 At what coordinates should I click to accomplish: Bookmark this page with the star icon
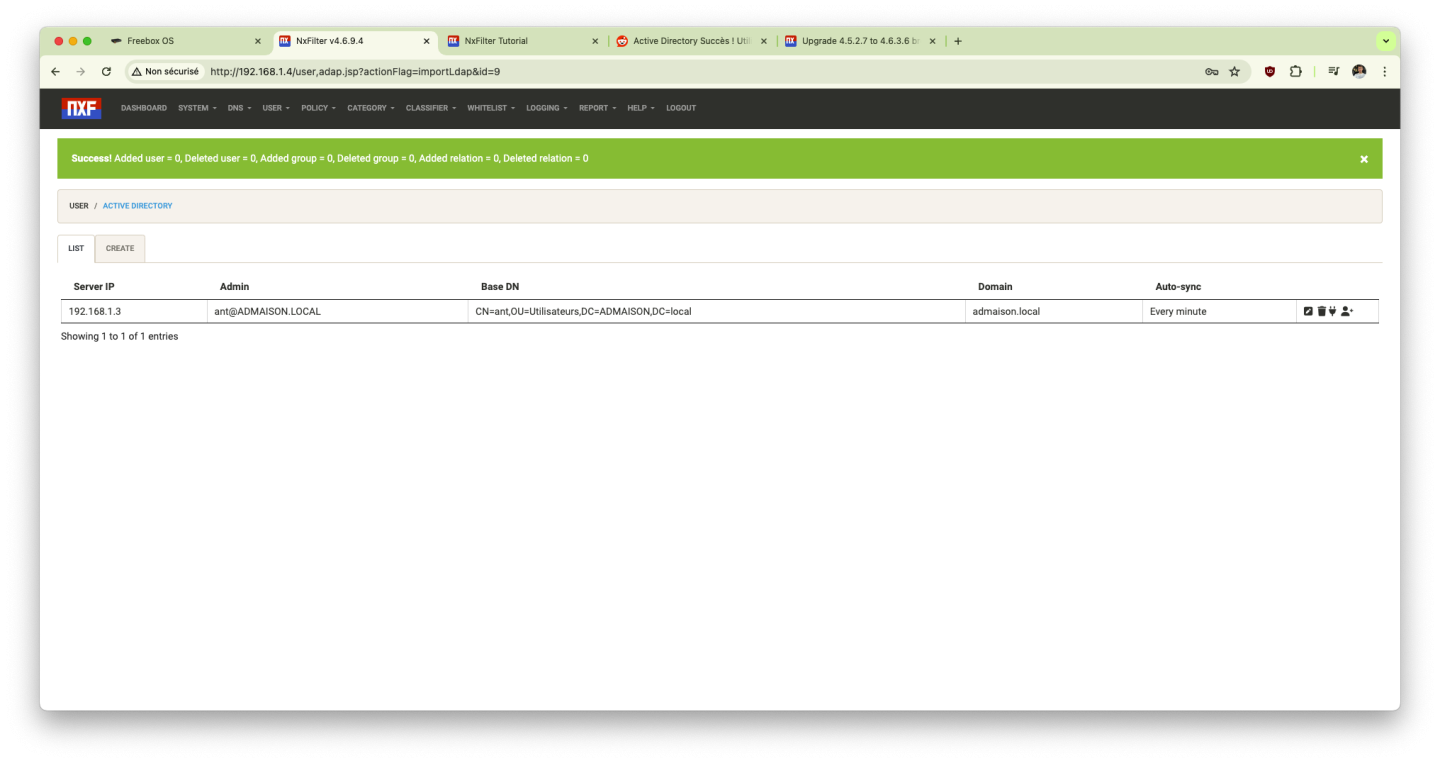(x=1234, y=72)
